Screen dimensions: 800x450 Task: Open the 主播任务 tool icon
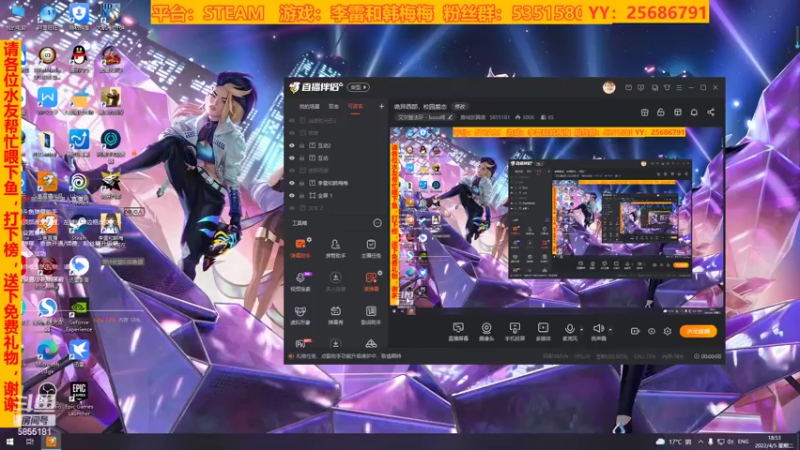tap(371, 248)
